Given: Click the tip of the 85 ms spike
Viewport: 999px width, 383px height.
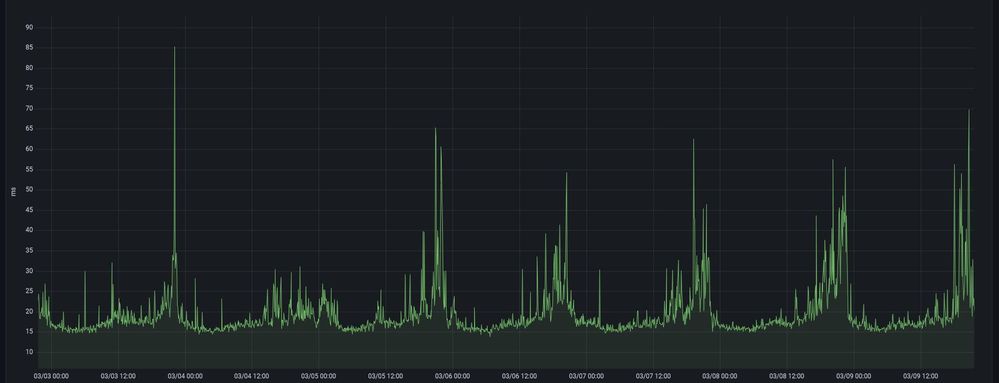Looking at the screenshot, I should click(175, 47).
